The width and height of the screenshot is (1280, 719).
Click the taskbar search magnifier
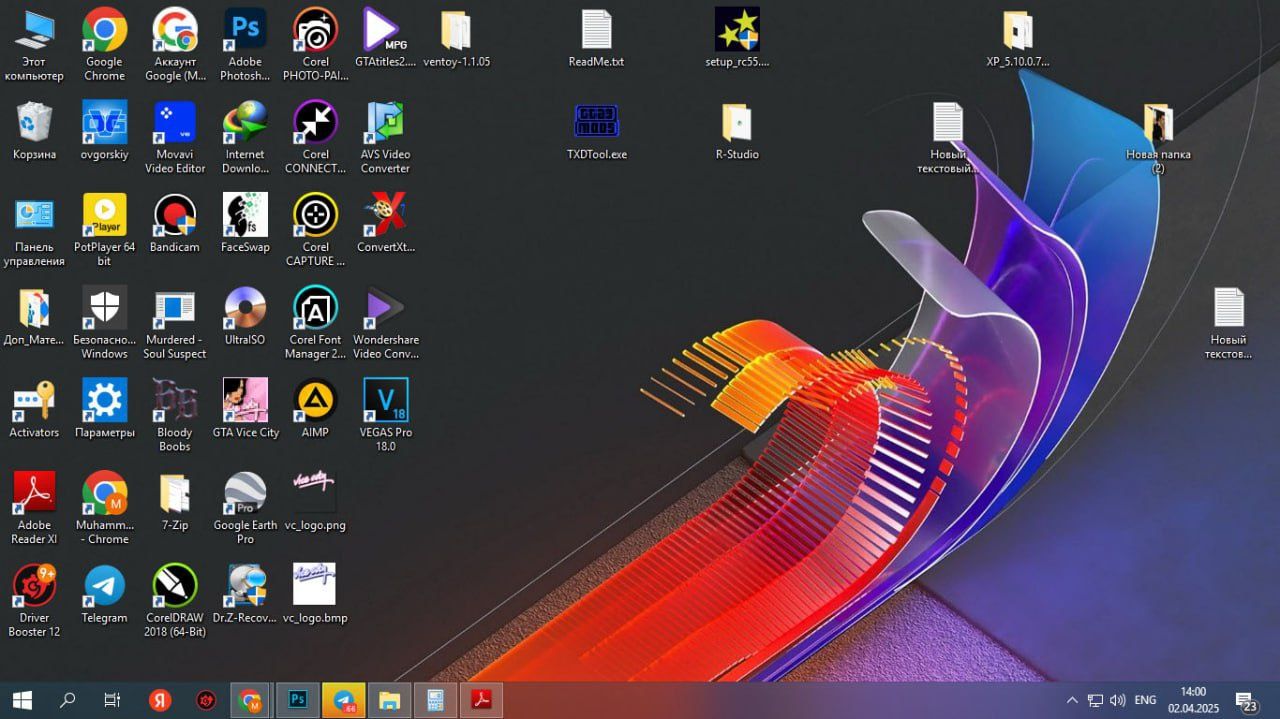click(68, 700)
